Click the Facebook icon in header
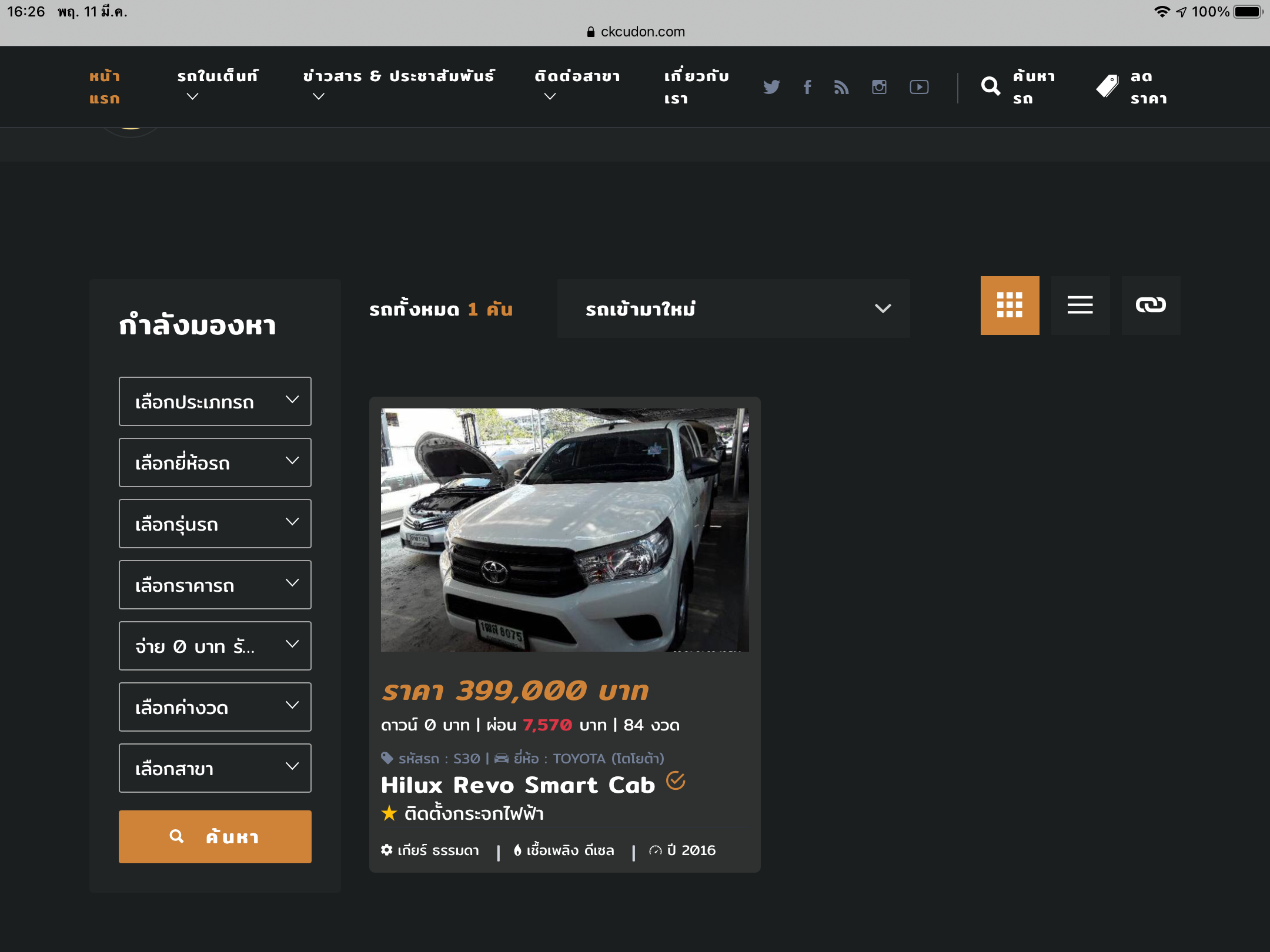The width and height of the screenshot is (1270, 952). pos(807,87)
